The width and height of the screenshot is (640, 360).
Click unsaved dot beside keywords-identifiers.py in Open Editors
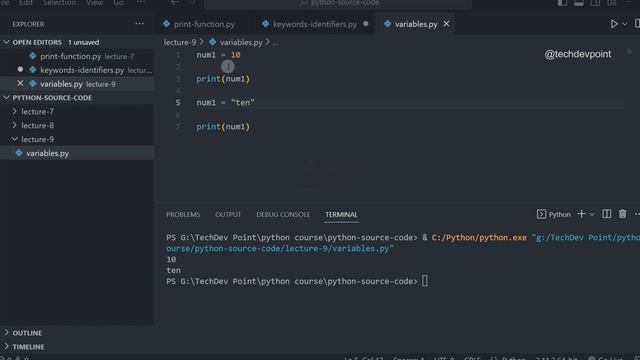click(20, 69)
